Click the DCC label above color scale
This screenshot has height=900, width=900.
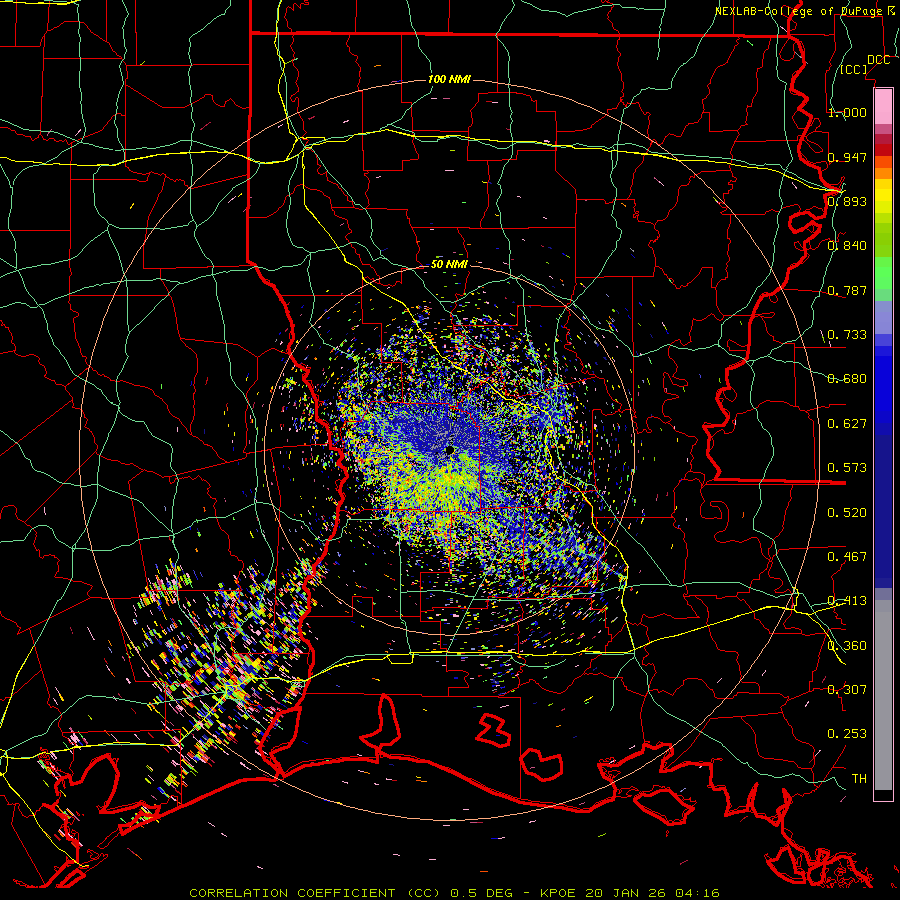pos(878,60)
